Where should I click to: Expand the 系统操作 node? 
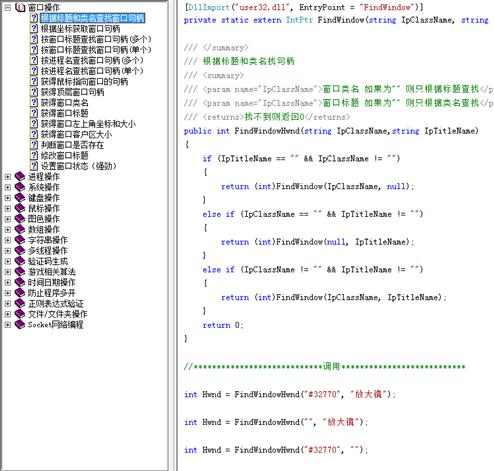[x=8, y=187]
